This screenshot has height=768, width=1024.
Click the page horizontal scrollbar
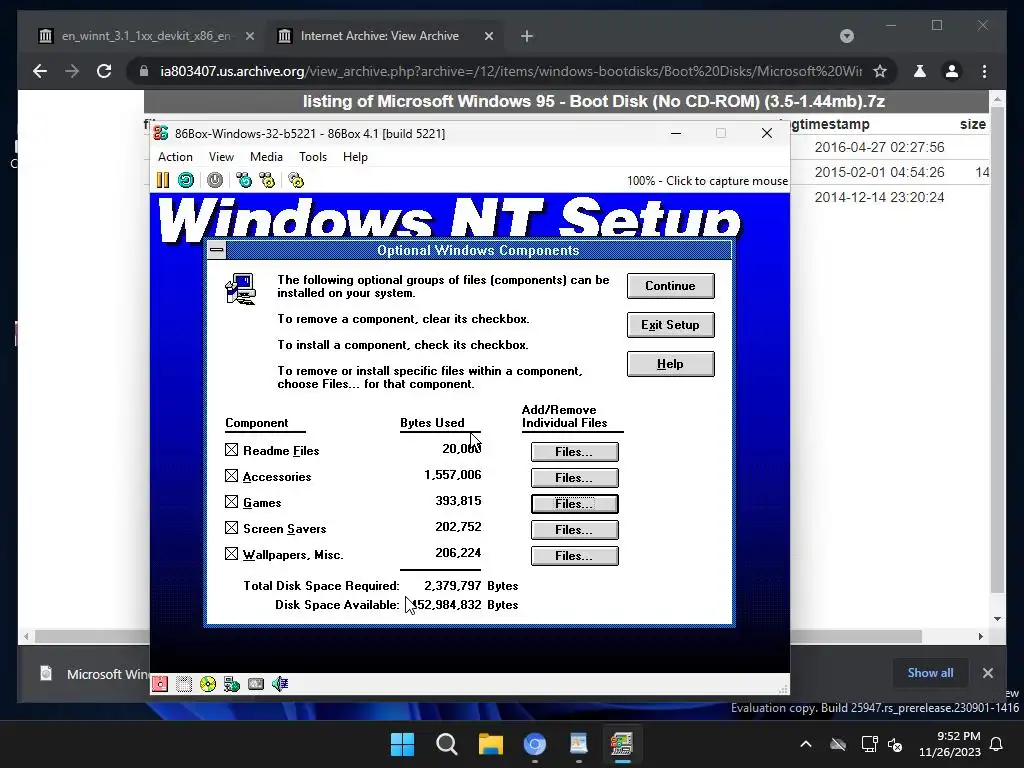pos(478,636)
